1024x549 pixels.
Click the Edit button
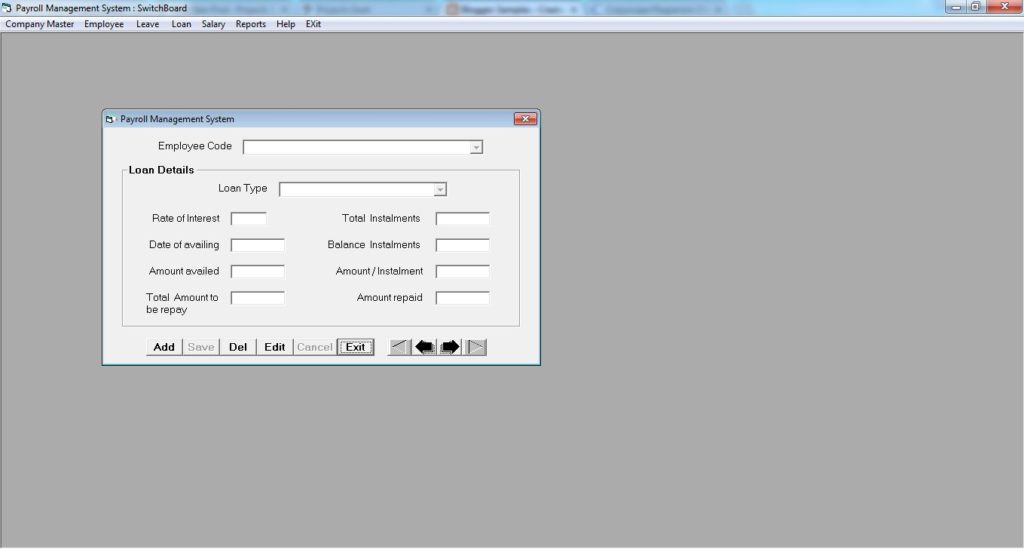[x=274, y=347]
